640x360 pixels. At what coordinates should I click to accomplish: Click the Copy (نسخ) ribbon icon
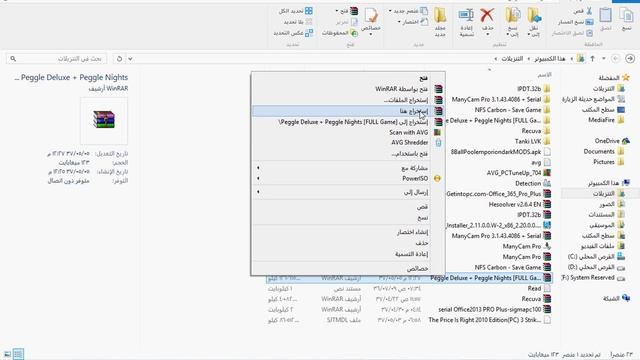coord(626,20)
